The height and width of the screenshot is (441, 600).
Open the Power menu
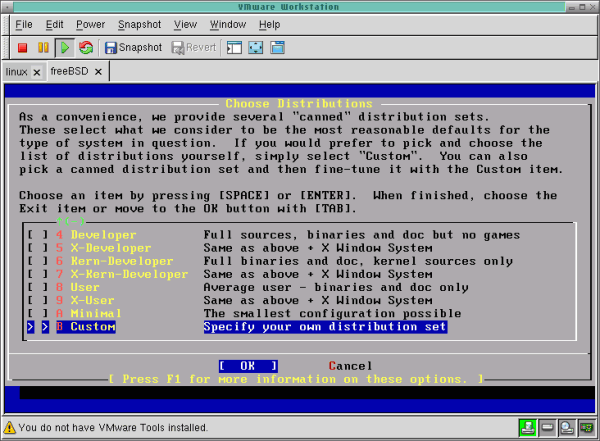[90, 24]
